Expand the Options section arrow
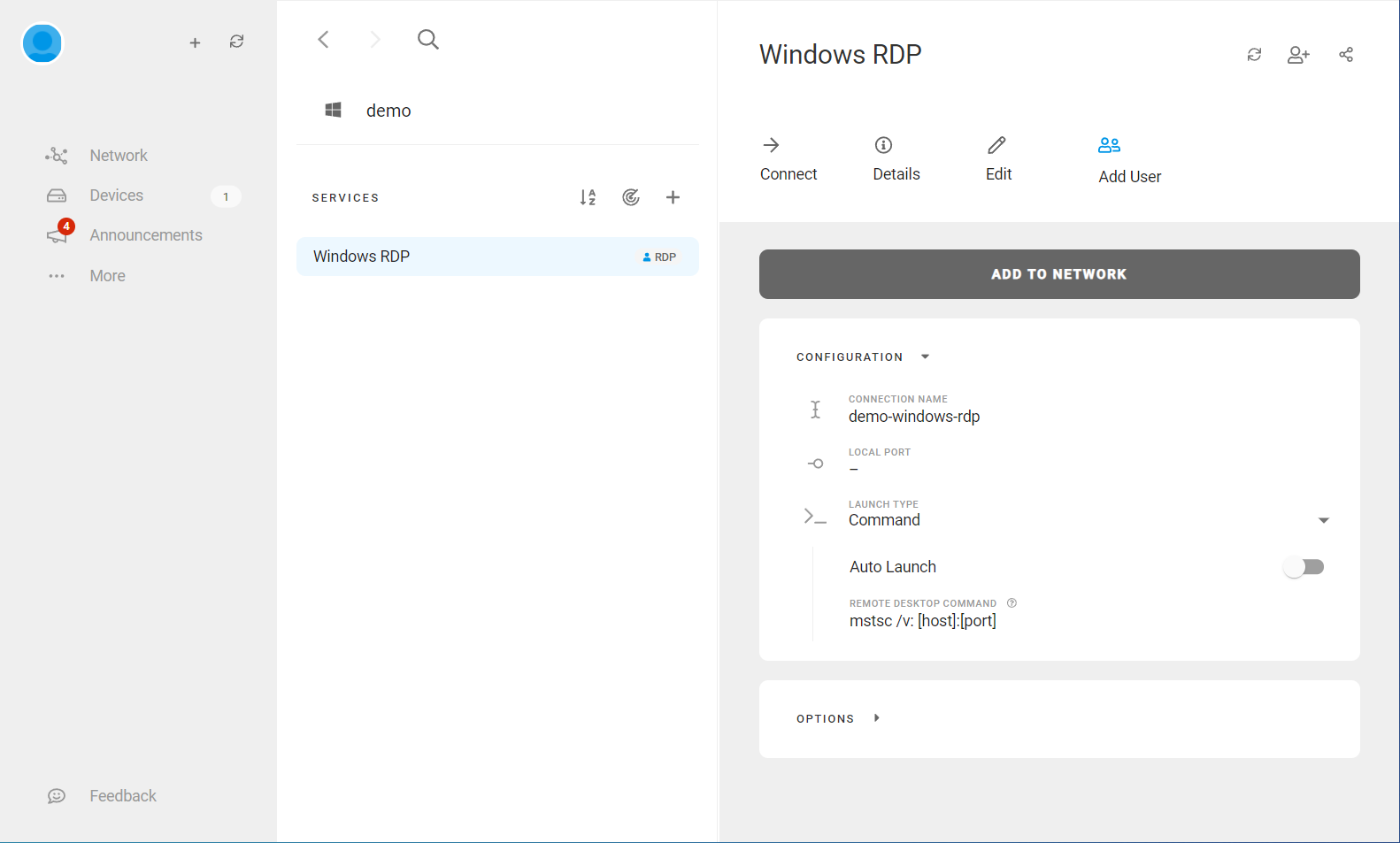The width and height of the screenshot is (1400, 843). (x=876, y=718)
